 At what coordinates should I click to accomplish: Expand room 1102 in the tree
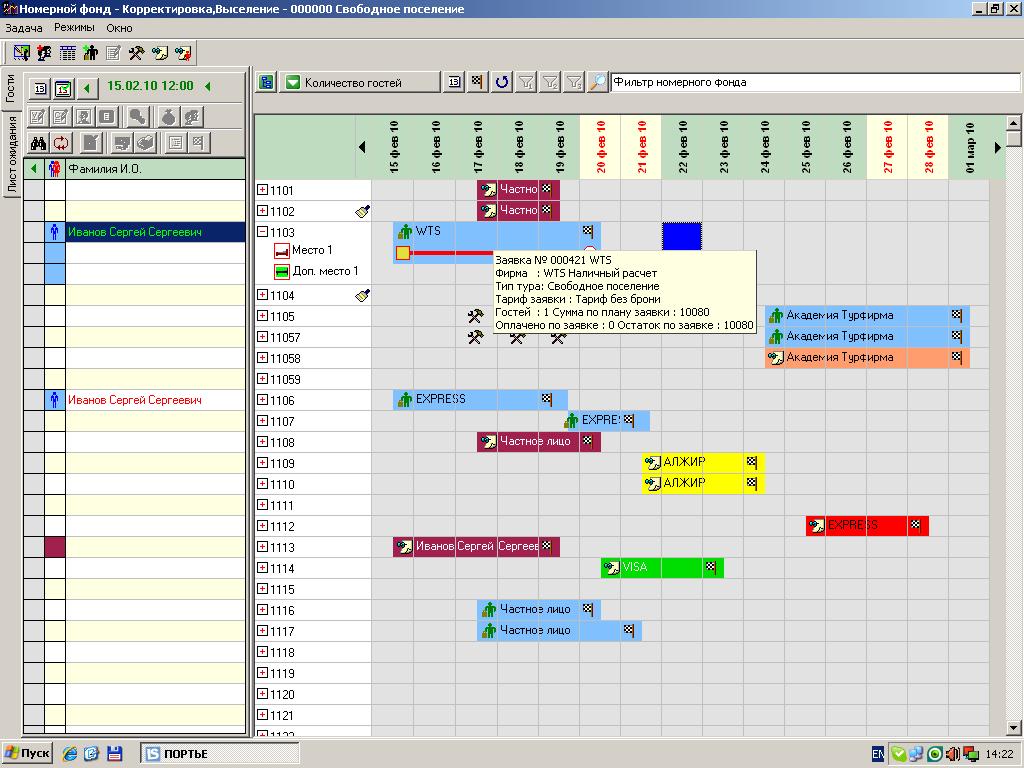tap(263, 211)
